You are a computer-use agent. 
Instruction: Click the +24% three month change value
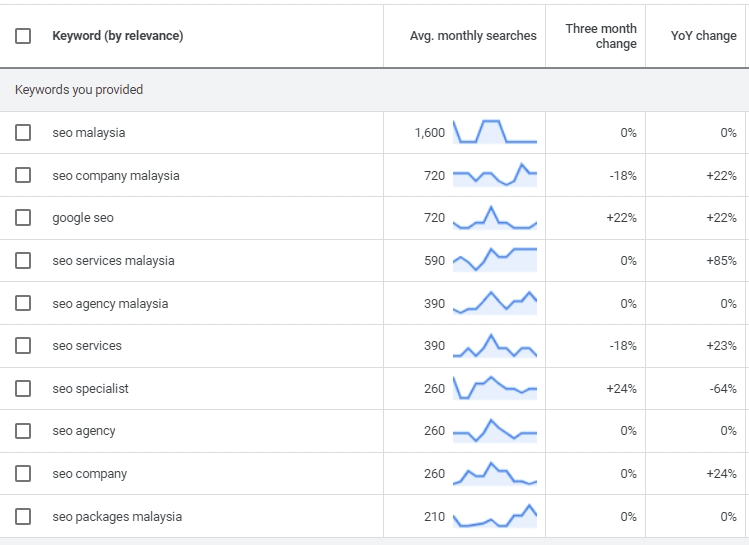621,389
